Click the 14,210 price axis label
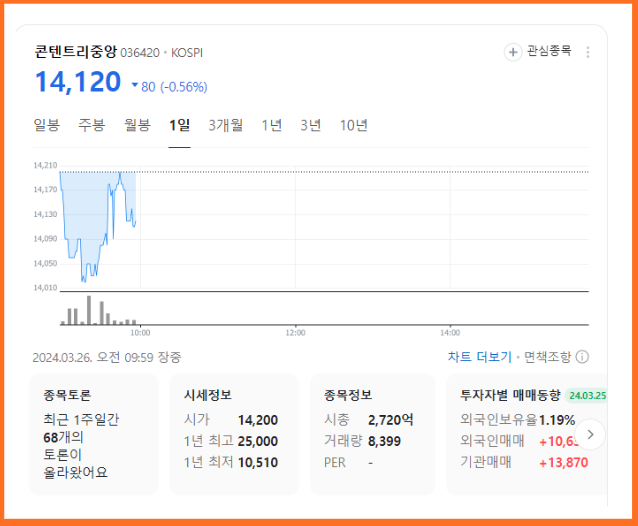The width and height of the screenshot is (638, 526). (45, 165)
